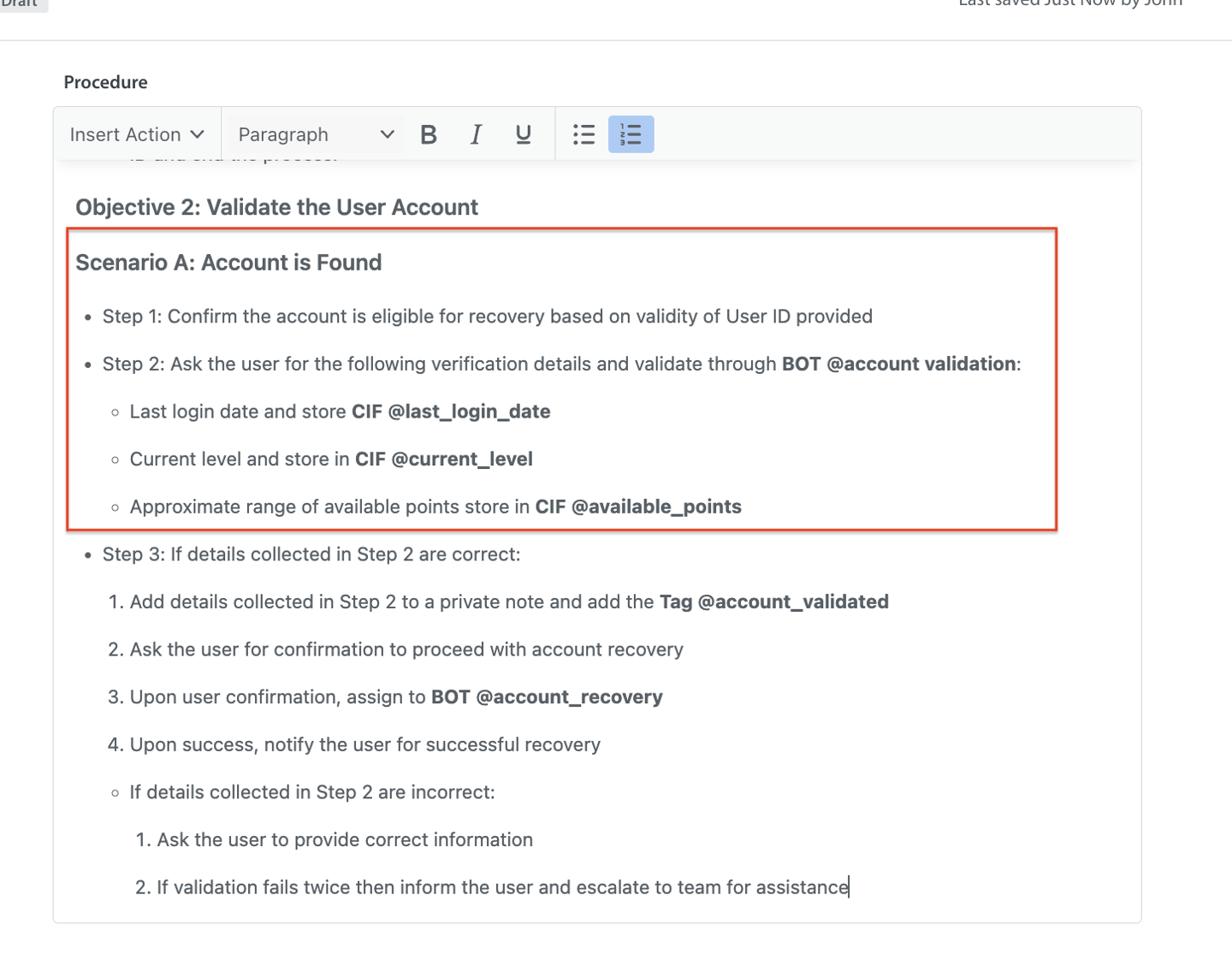1232x972 pixels.
Task: Click the 'Ask the user for confirmation' item
Action: [x=406, y=649]
